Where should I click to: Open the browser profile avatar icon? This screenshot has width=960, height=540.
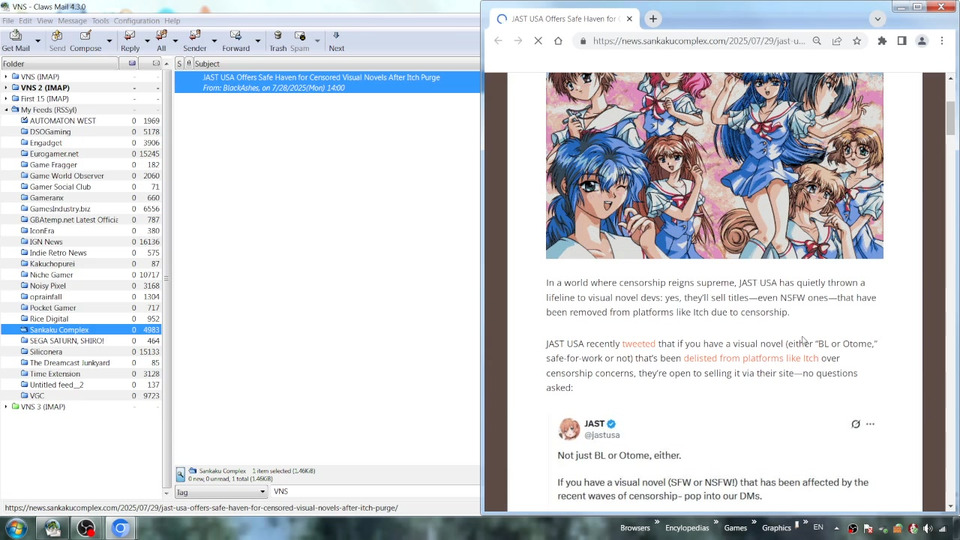coord(921,41)
